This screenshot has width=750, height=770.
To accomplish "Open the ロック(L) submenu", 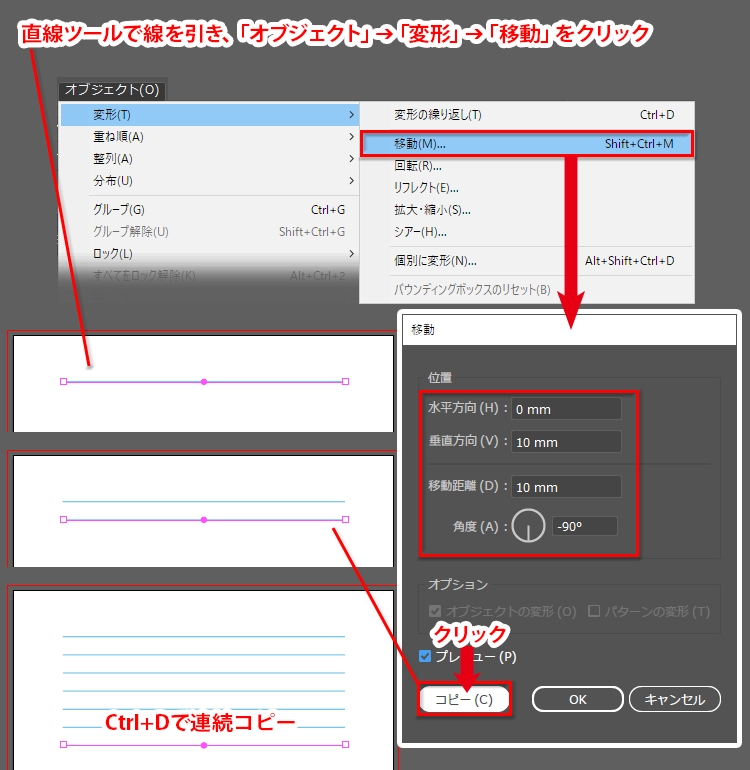I will (210, 253).
